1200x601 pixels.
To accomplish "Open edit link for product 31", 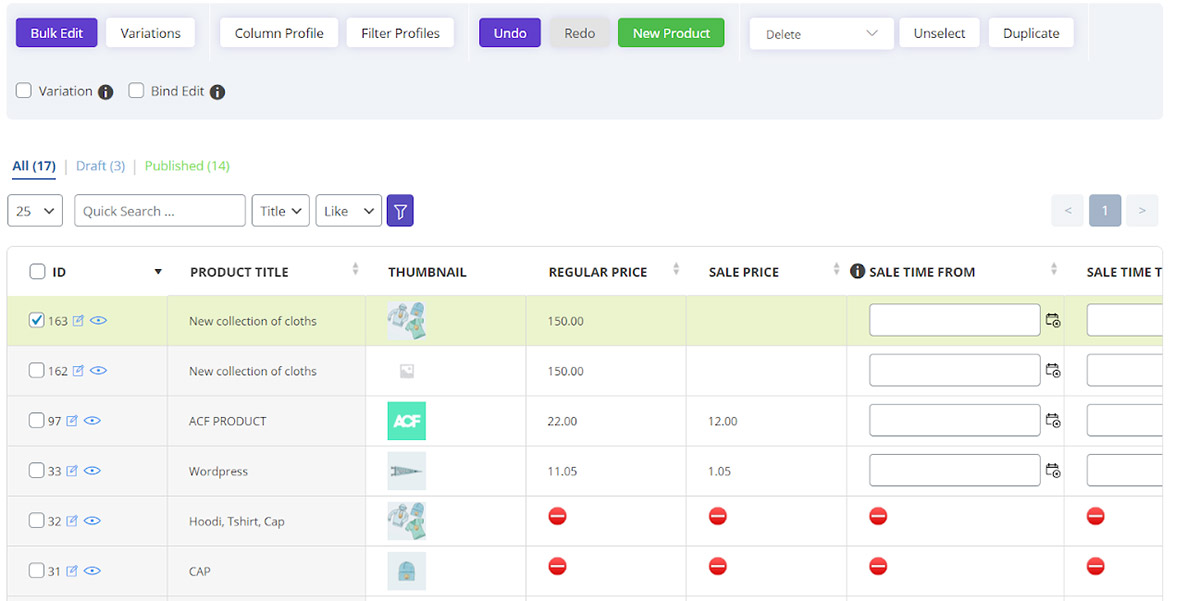I will (72, 571).
